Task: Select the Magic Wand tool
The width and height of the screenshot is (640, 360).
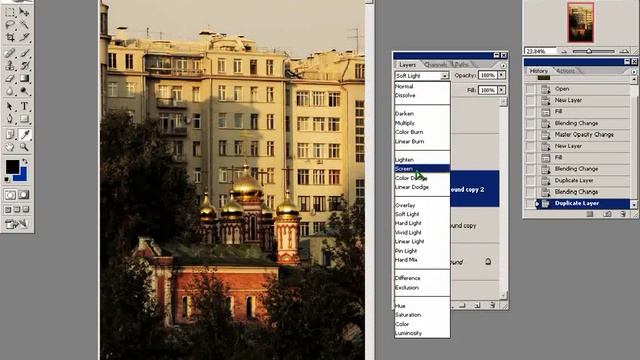Action: 24,25
